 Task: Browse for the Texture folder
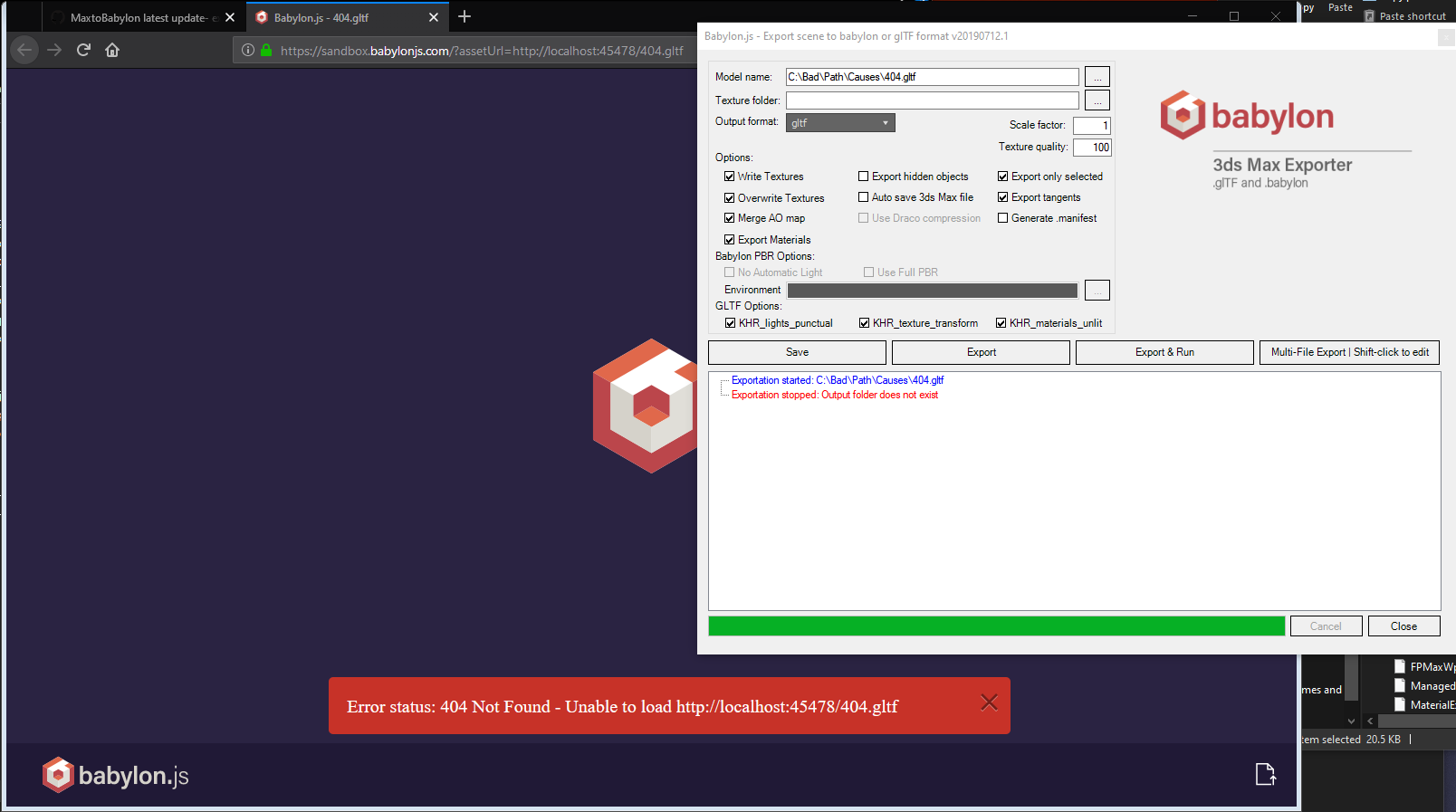(x=1097, y=100)
